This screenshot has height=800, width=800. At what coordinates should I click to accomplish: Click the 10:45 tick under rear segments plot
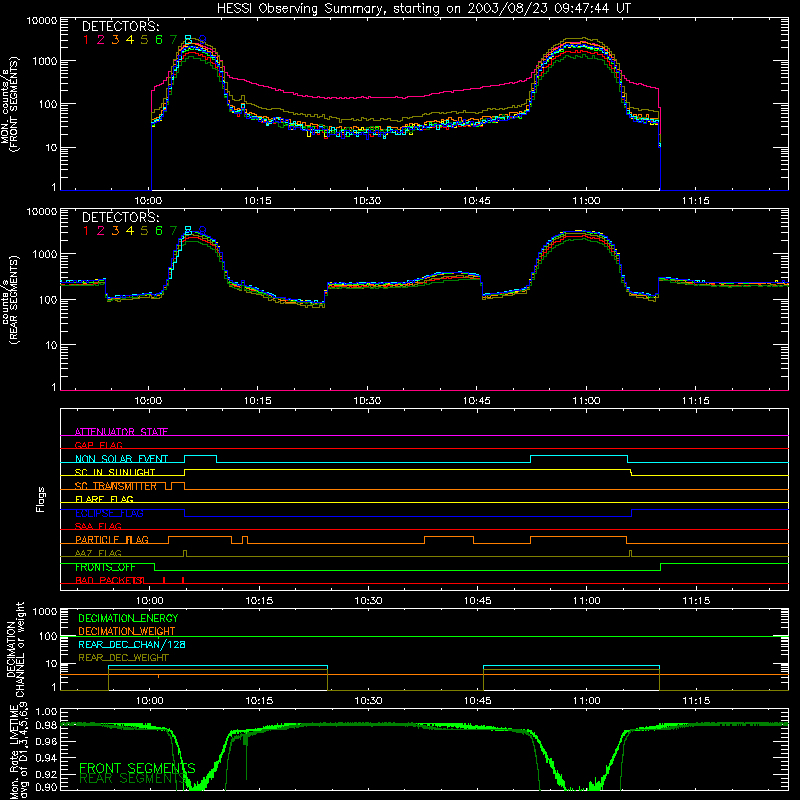coord(477,401)
